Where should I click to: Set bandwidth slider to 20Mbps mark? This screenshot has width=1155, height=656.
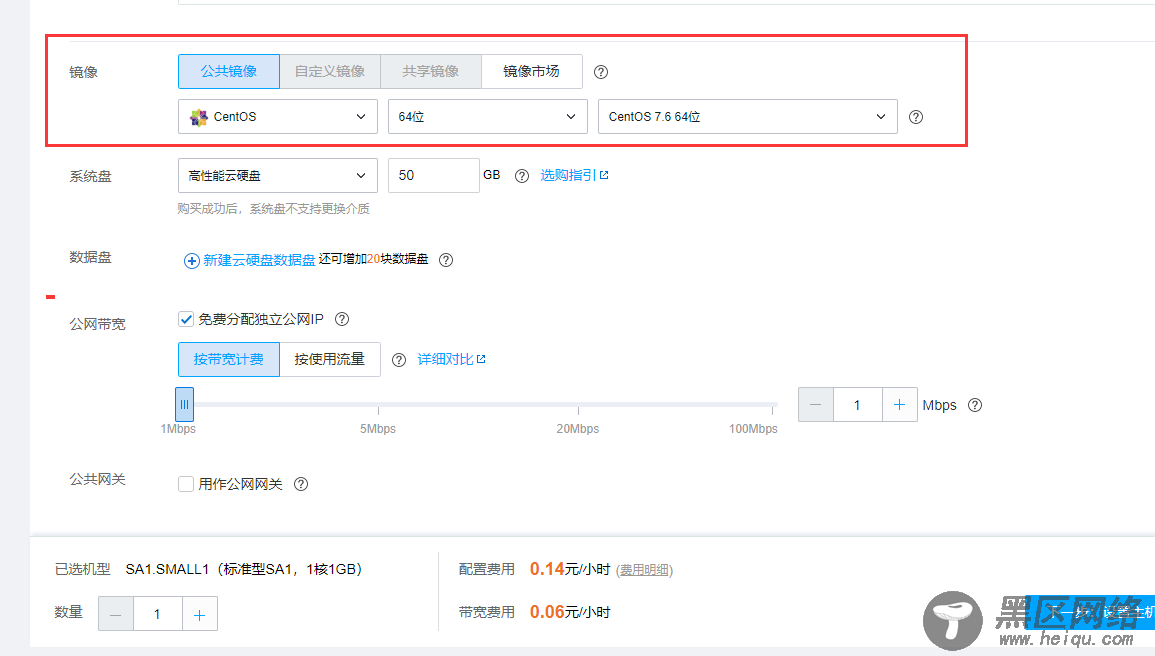coord(578,405)
